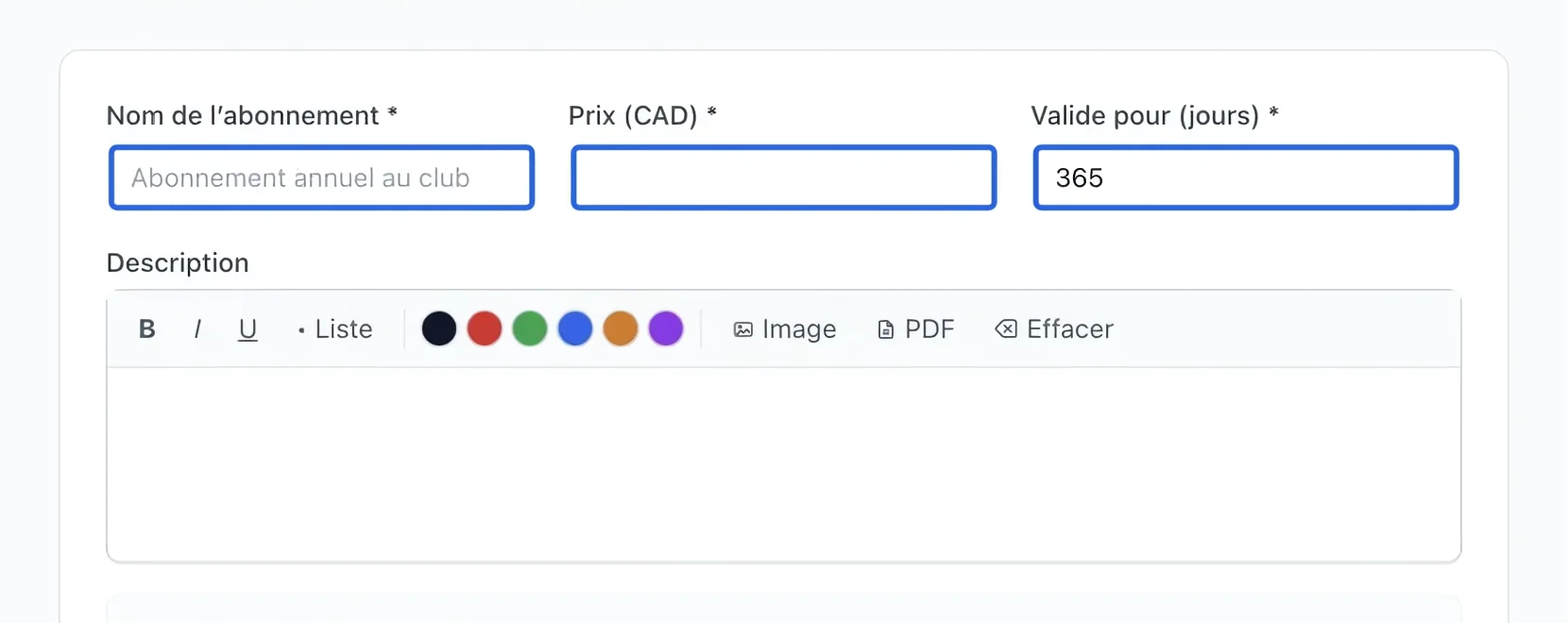This screenshot has width=1568, height=623.
Task: Set text color to blue swatch
Action: (575, 328)
